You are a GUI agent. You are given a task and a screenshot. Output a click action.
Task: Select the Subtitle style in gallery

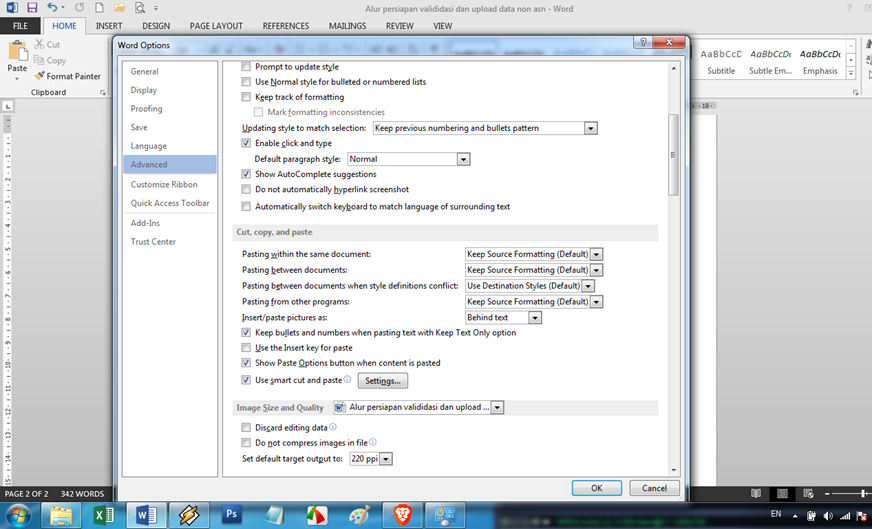(x=721, y=62)
